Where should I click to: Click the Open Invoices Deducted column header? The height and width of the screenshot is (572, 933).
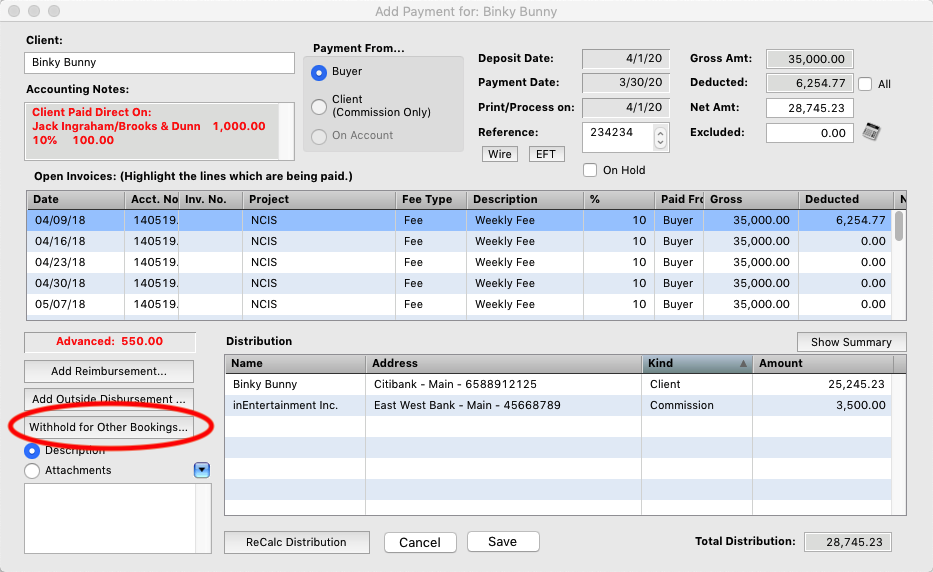coord(846,199)
